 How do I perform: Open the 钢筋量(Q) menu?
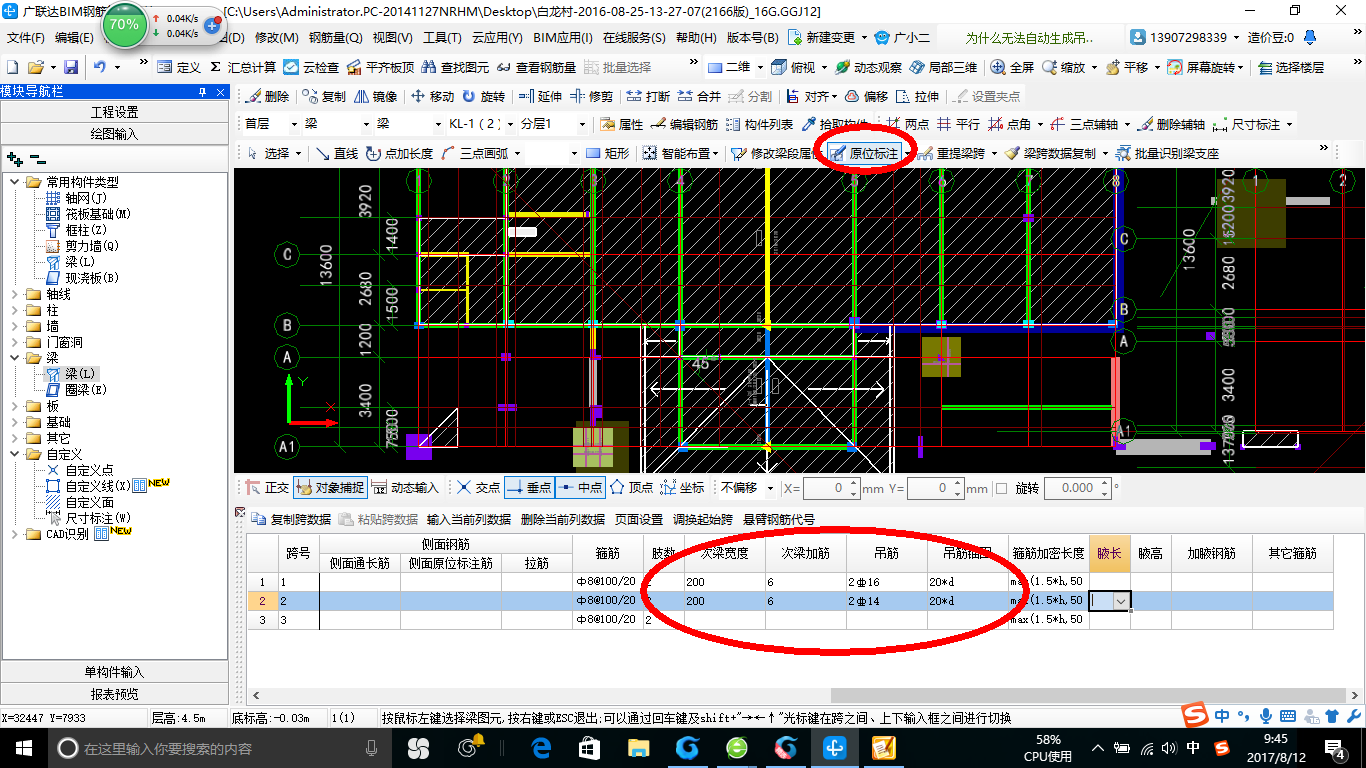[x=335, y=38]
